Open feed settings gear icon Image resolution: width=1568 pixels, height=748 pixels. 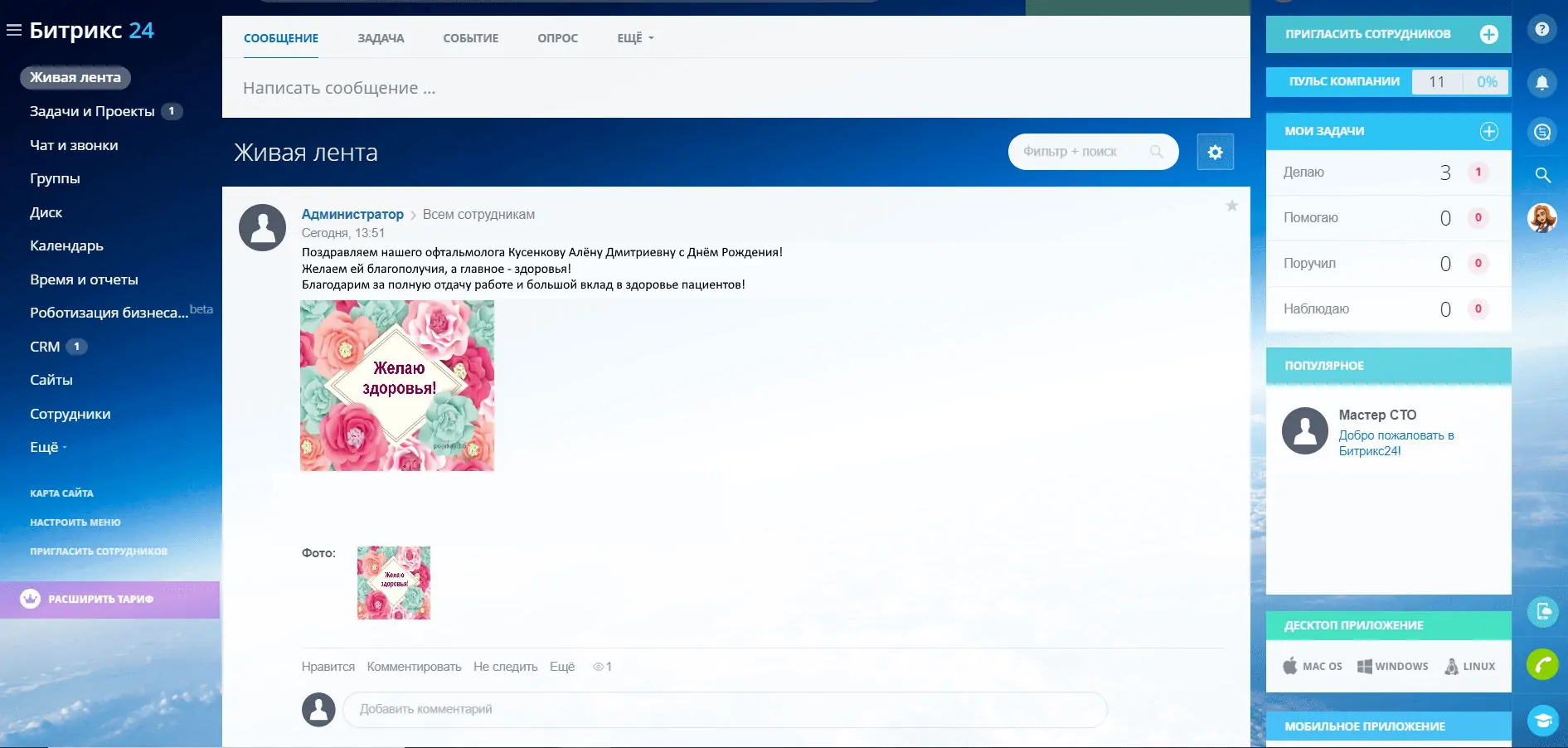pyautogui.click(x=1215, y=152)
